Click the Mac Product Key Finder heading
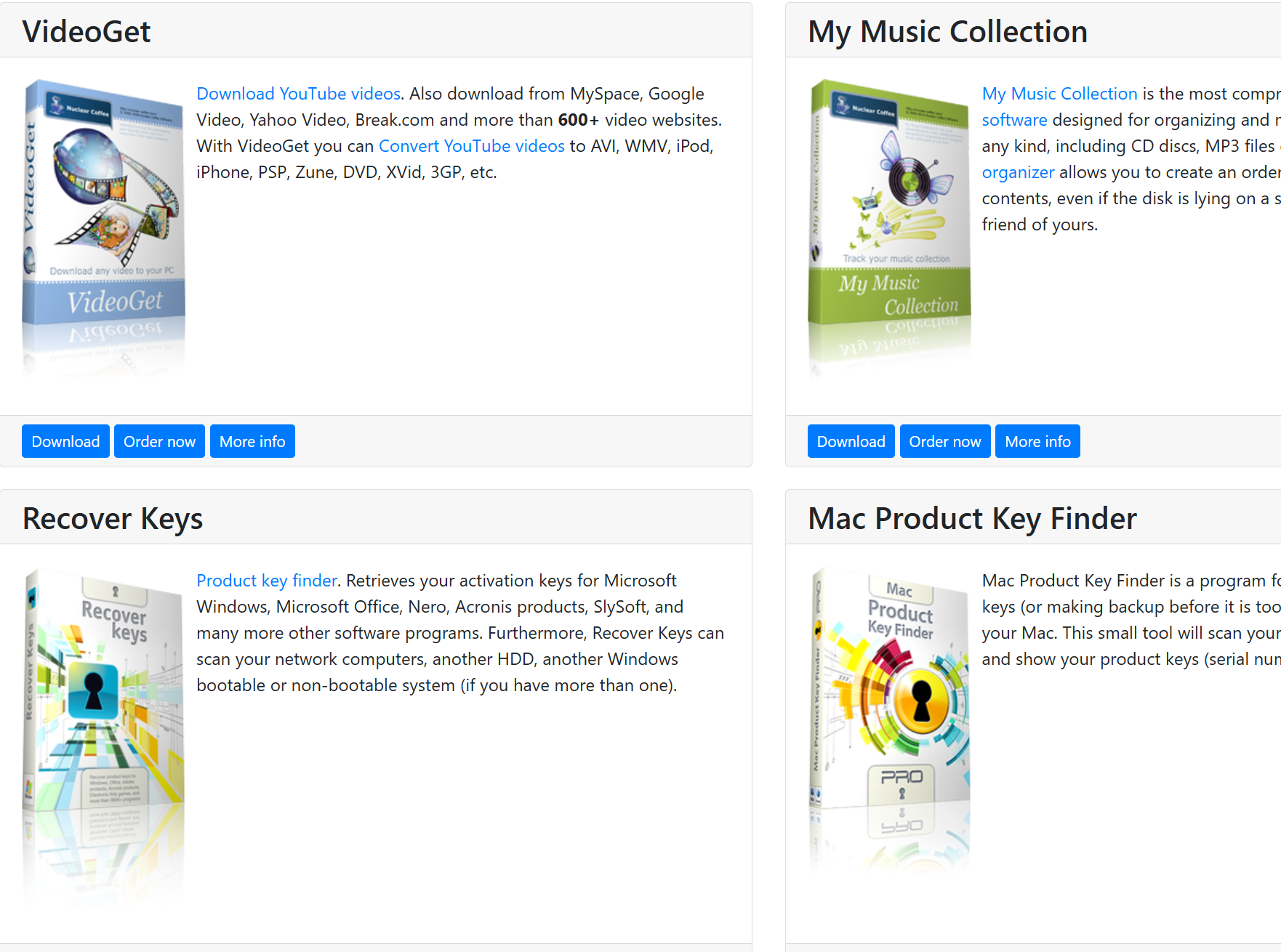The height and width of the screenshot is (952, 1281). (972, 518)
